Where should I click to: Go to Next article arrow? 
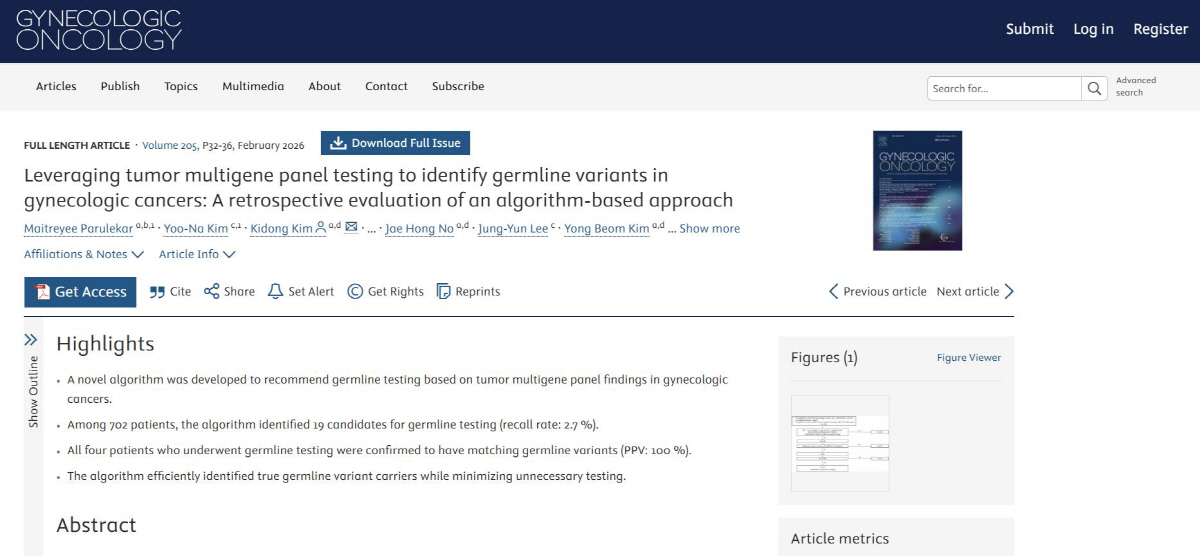(1008, 292)
